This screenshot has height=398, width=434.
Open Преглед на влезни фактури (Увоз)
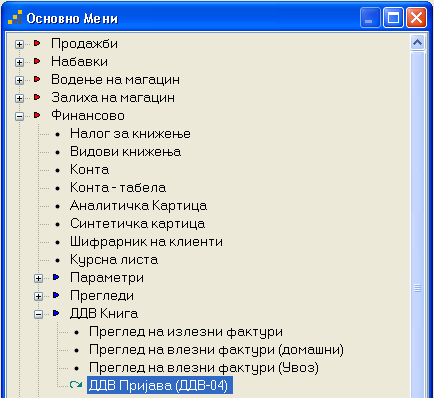pyautogui.click(x=204, y=368)
